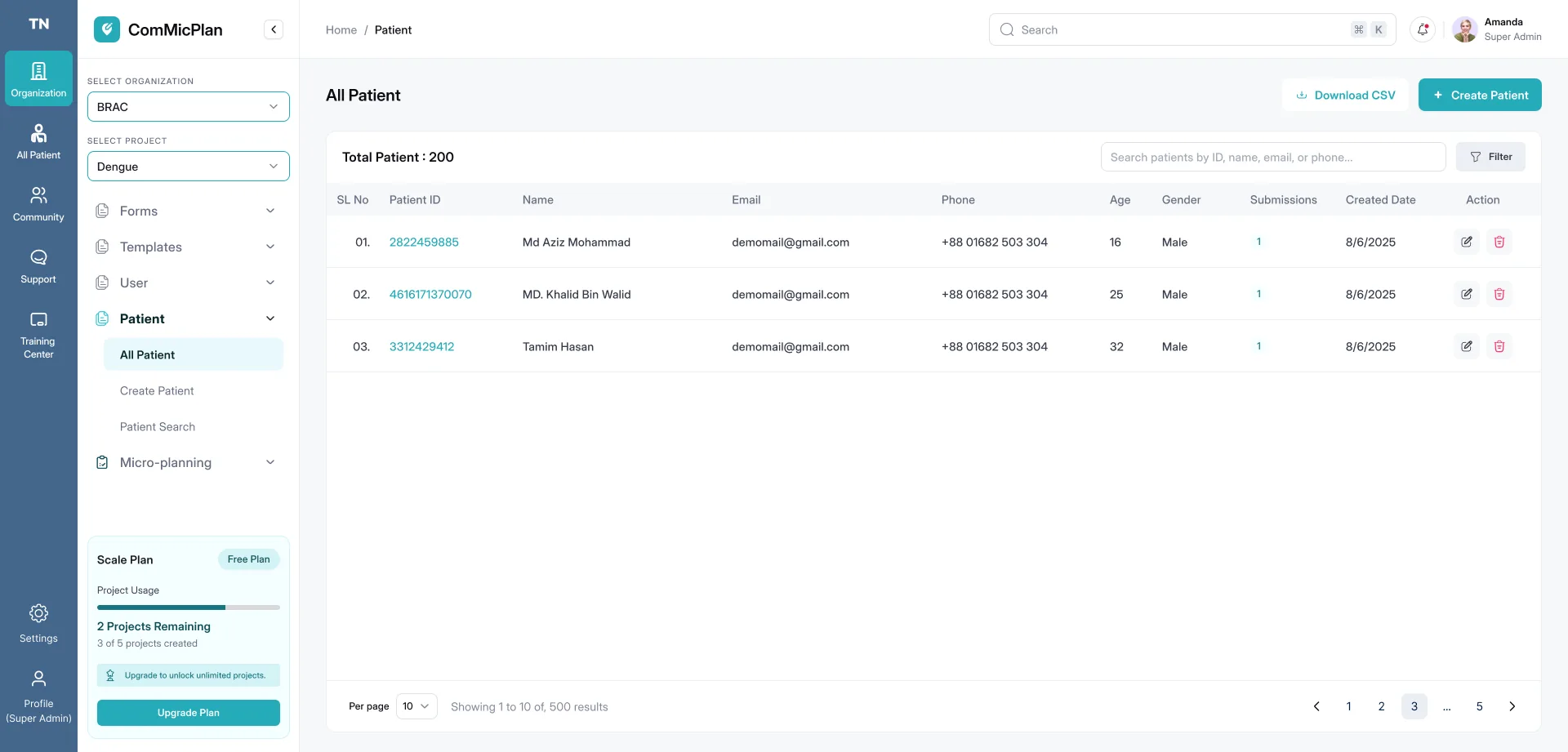Image resolution: width=1568 pixels, height=752 pixels.
Task: Open the Dengue project dropdown
Action: click(x=189, y=167)
